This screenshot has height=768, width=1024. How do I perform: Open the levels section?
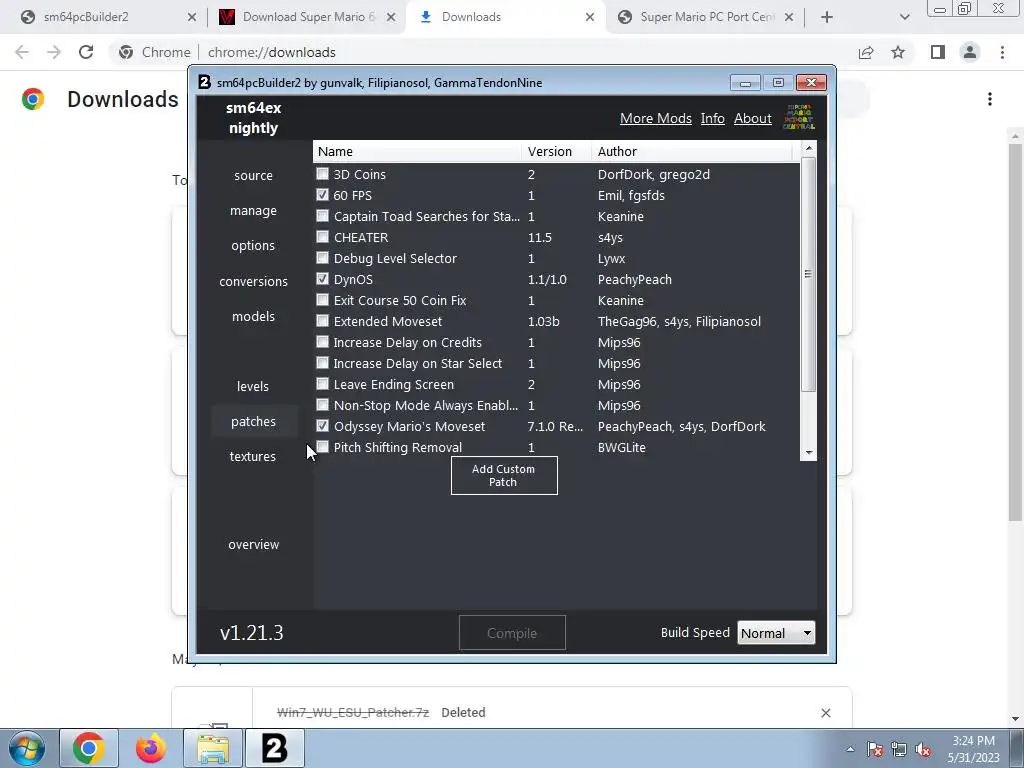point(253,387)
